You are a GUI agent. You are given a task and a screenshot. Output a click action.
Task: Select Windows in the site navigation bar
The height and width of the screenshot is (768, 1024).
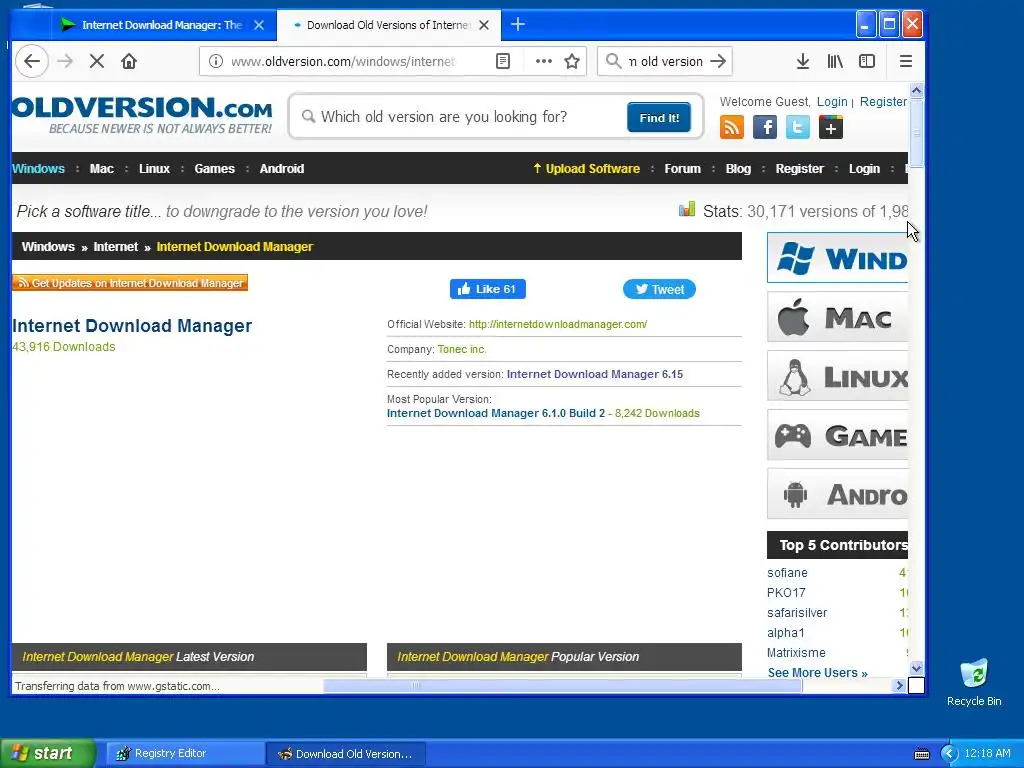click(x=39, y=168)
